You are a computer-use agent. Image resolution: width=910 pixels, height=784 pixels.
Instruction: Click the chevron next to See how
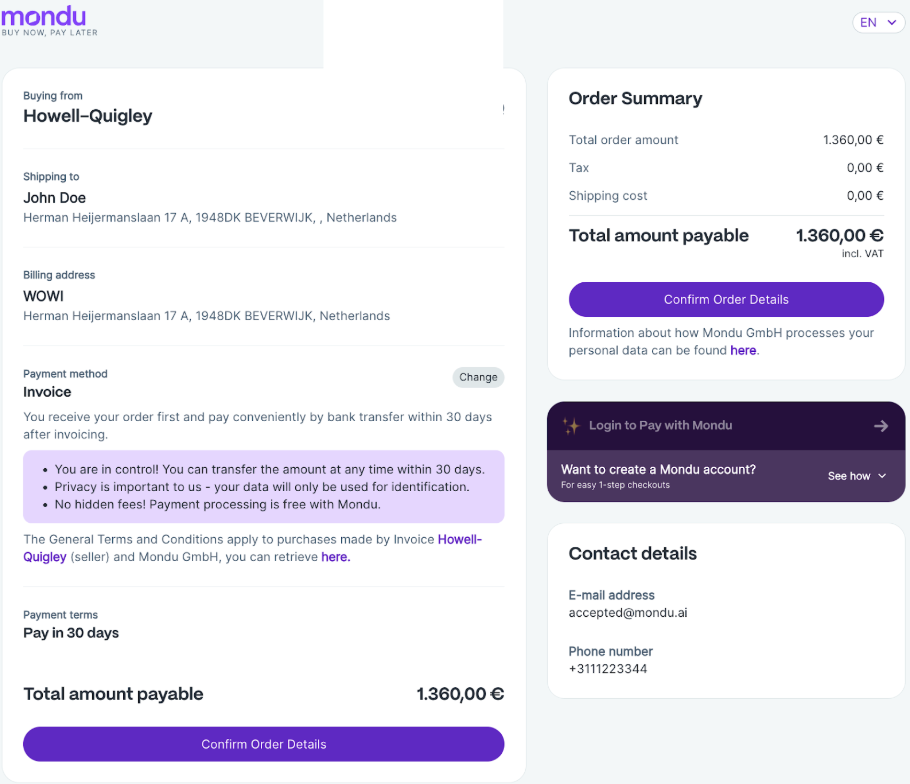coord(882,476)
